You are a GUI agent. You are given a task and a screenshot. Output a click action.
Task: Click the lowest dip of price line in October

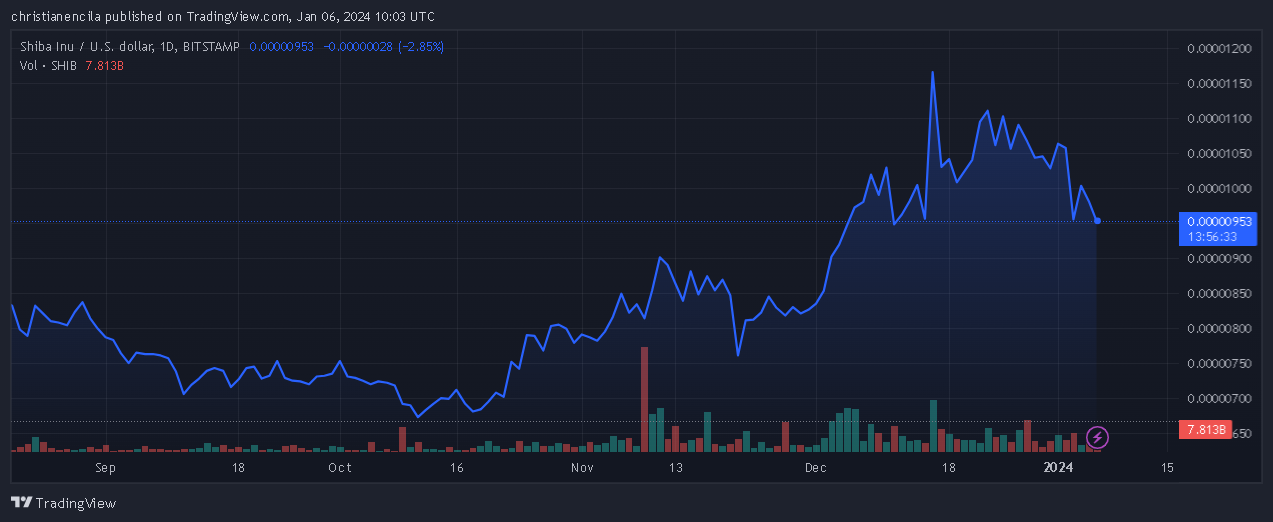tap(417, 416)
